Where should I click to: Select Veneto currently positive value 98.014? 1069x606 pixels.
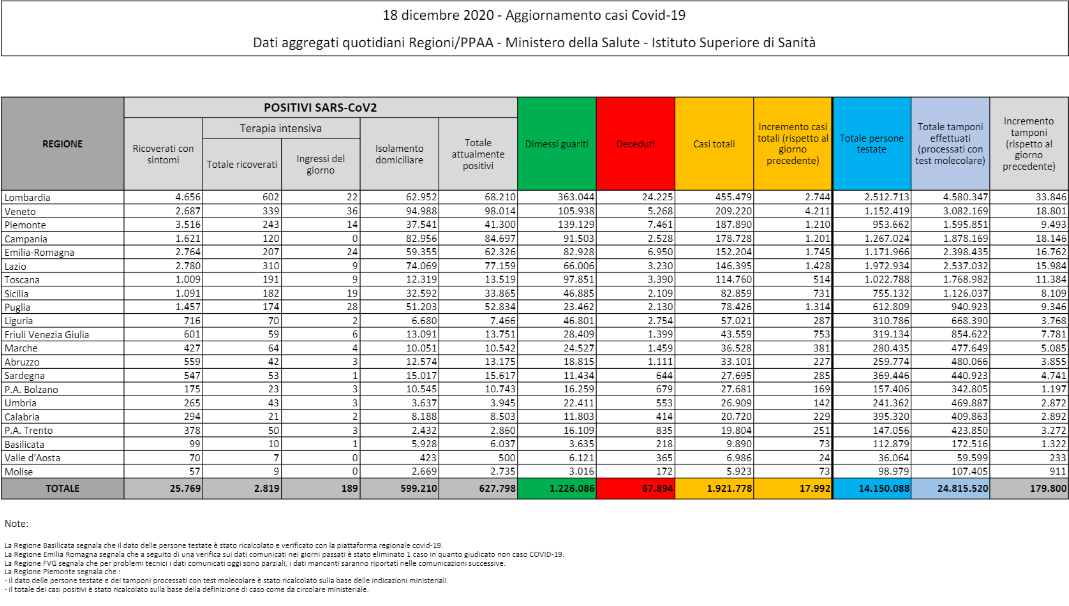tap(500, 211)
